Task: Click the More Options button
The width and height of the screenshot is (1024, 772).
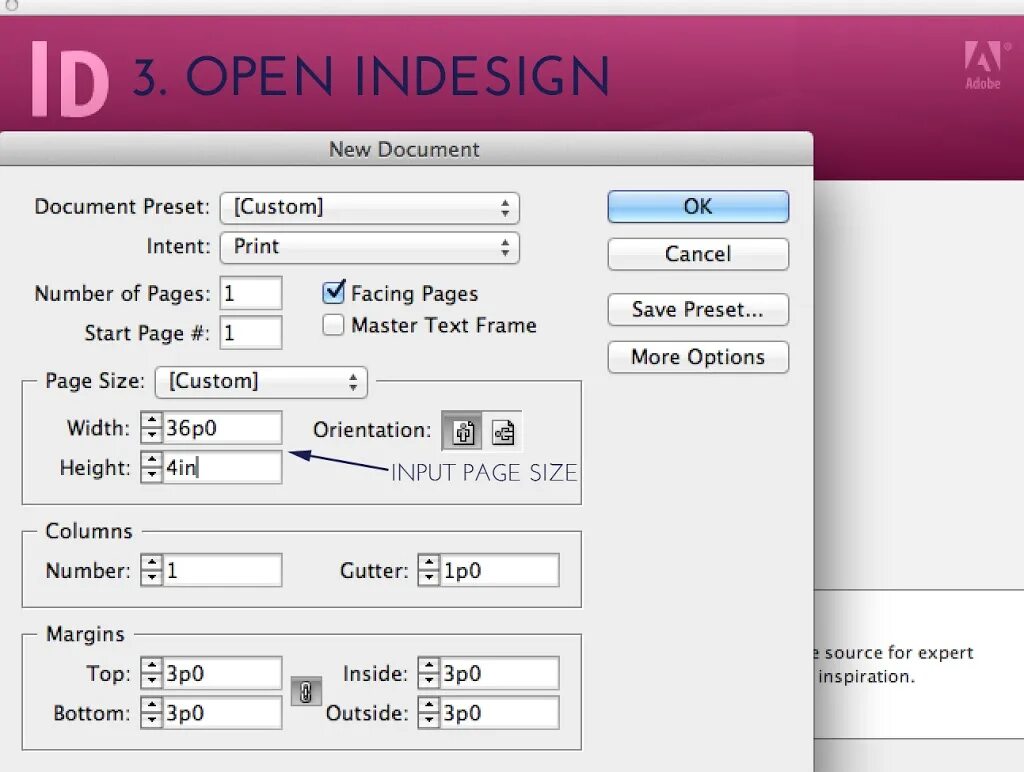Action: point(698,357)
